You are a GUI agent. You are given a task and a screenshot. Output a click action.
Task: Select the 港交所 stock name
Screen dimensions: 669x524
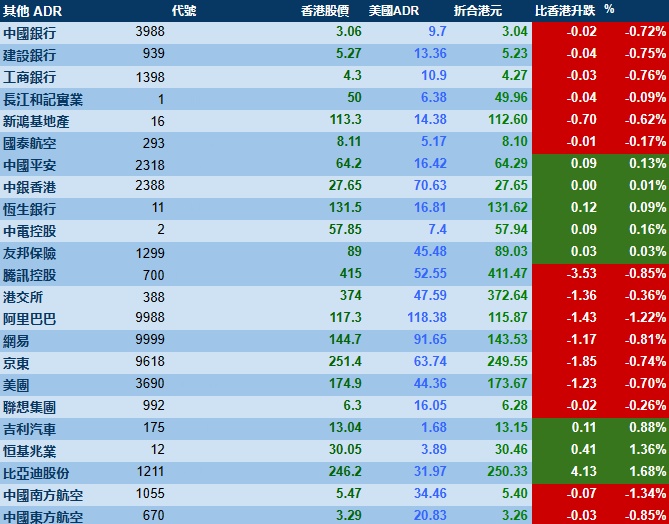23,297
